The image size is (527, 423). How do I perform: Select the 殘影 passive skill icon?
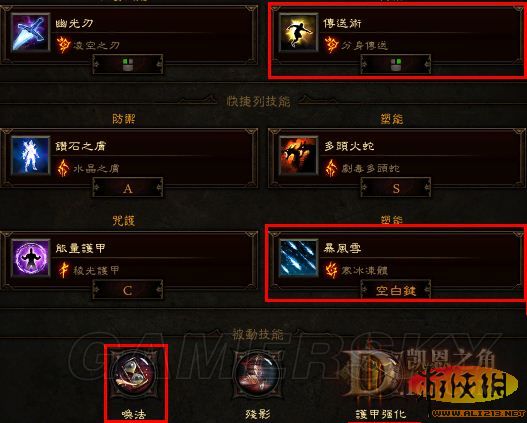(258, 373)
